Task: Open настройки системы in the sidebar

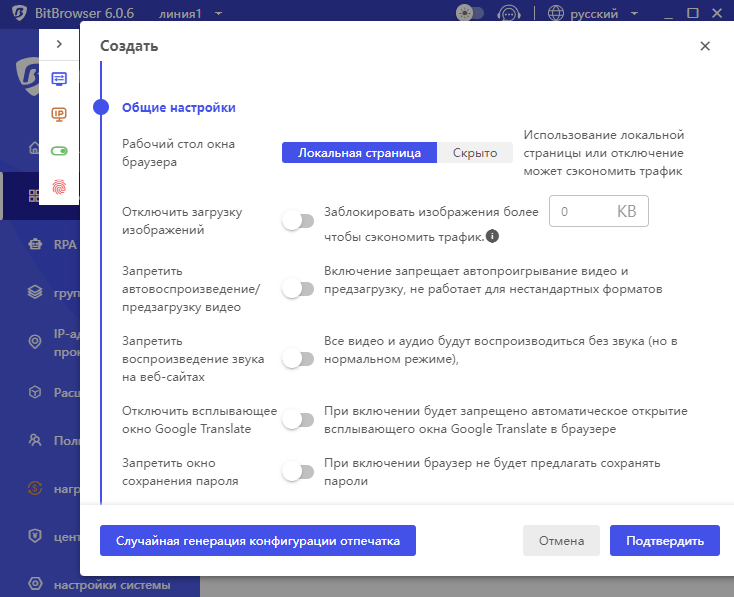Action: coord(112,585)
